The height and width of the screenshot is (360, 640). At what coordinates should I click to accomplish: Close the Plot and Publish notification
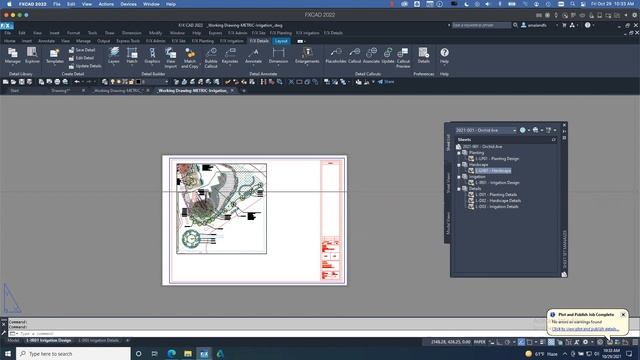click(x=623, y=315)
